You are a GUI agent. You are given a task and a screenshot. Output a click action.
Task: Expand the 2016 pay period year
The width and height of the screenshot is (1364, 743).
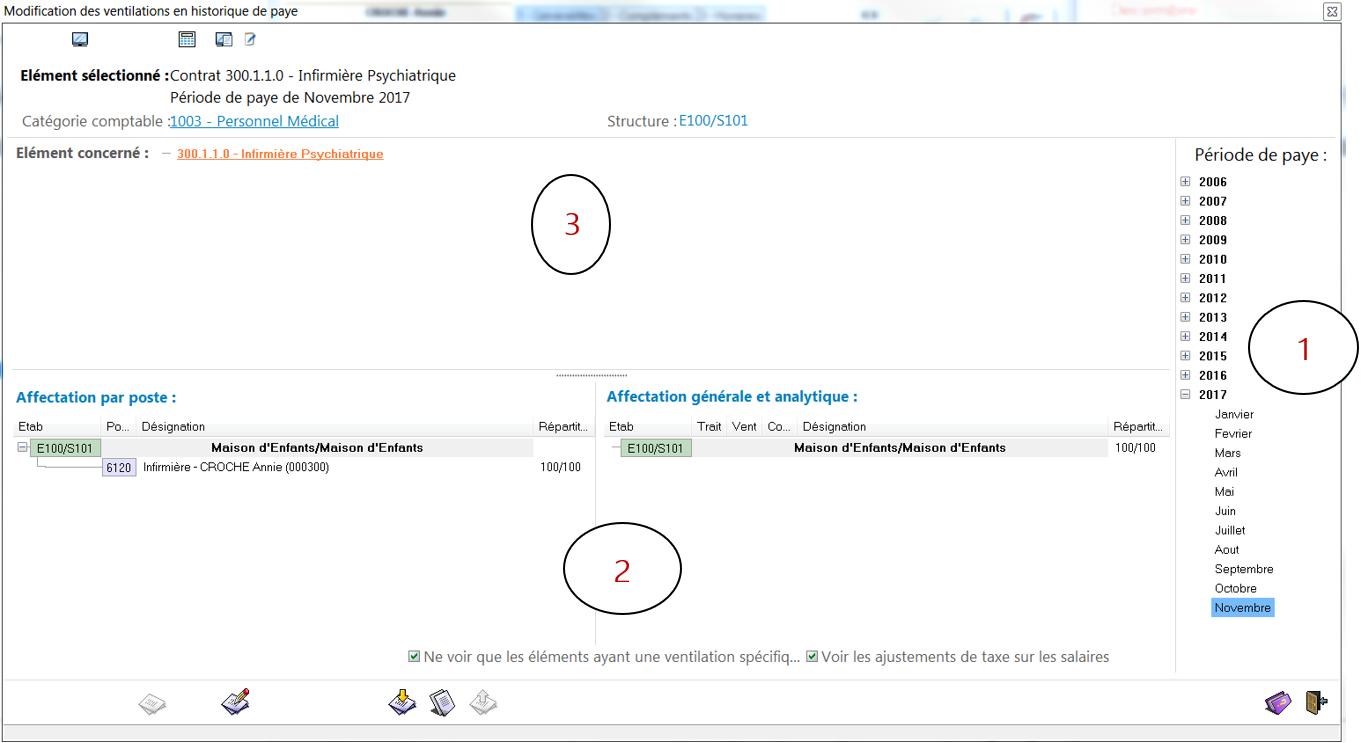1185,375
